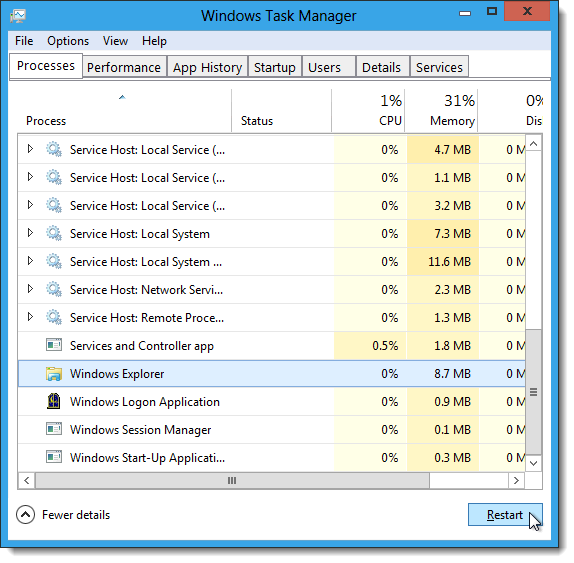
Task: Click the vertical scrollbar thumb
Action: [534, 392]
